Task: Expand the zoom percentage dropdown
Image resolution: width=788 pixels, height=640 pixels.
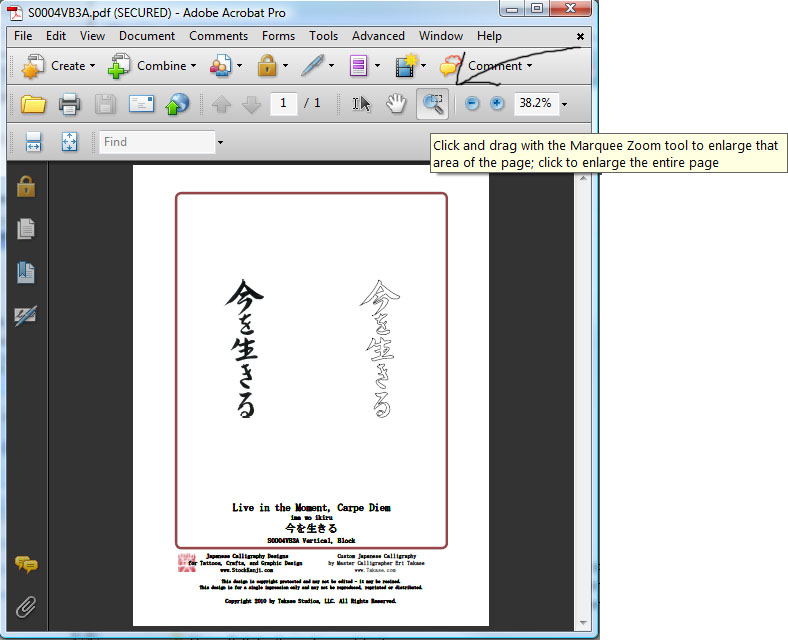Action: (x=564, y=104)
